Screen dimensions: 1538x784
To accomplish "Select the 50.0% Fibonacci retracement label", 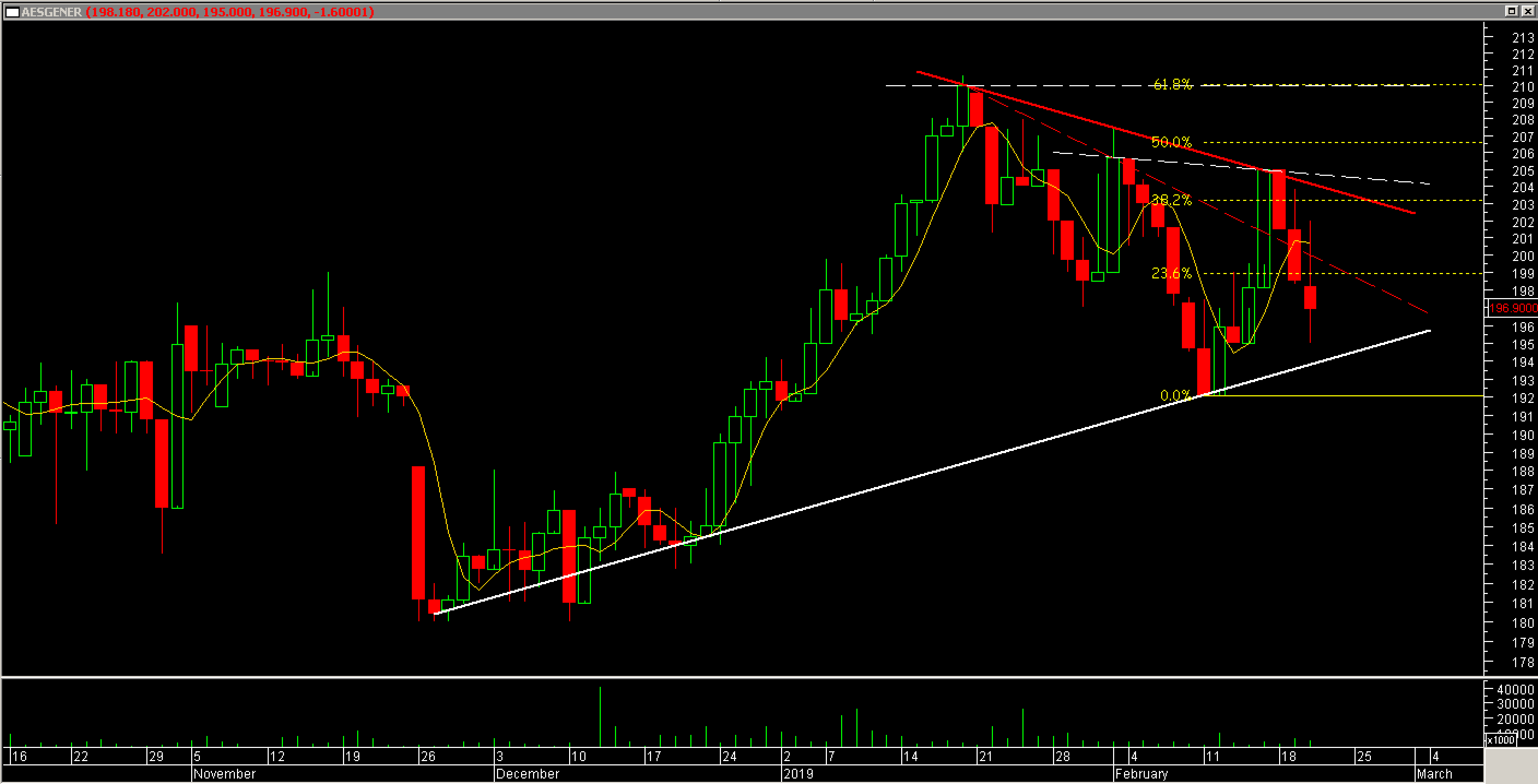I will point(1171,142).
